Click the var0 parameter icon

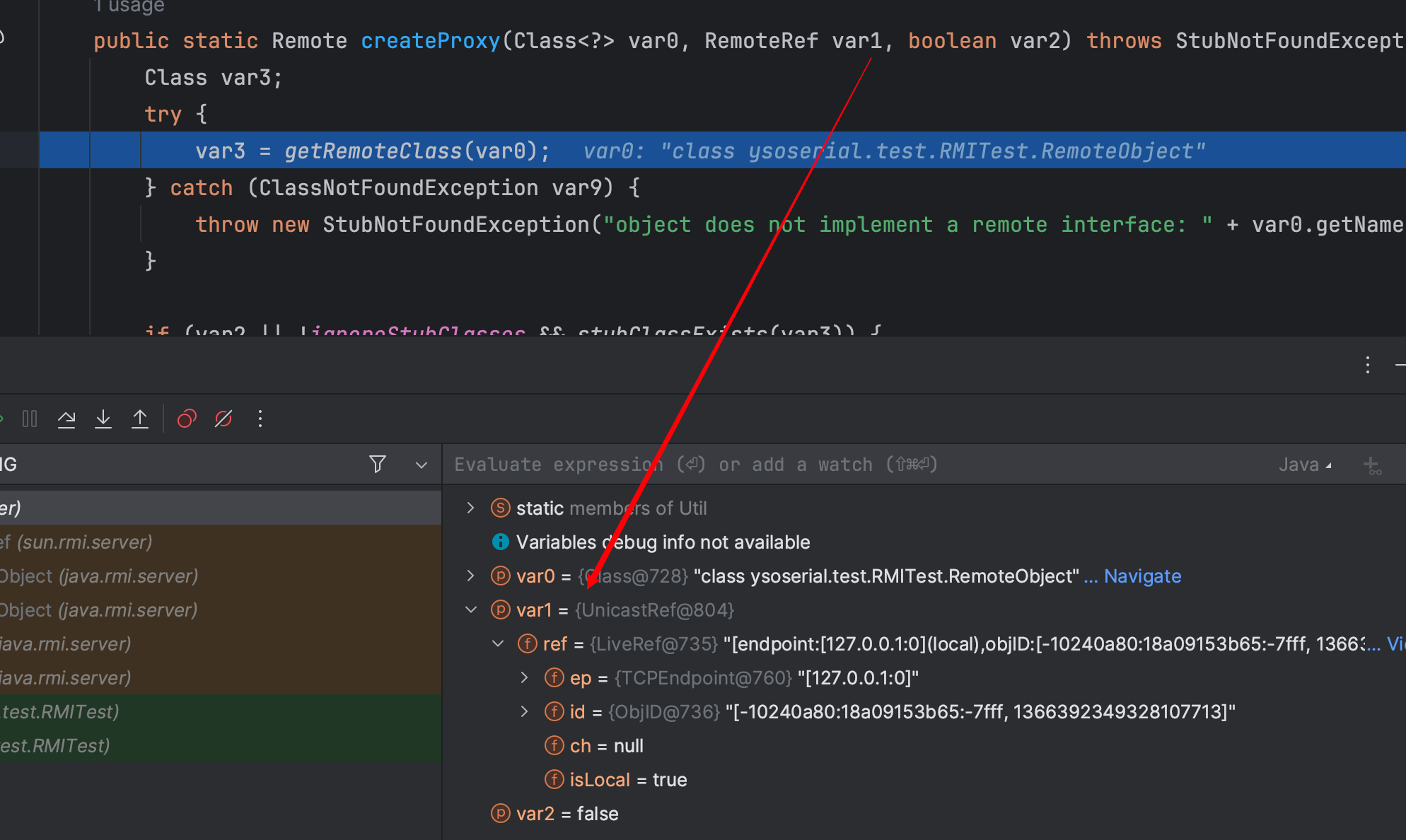tap(501, 576)
